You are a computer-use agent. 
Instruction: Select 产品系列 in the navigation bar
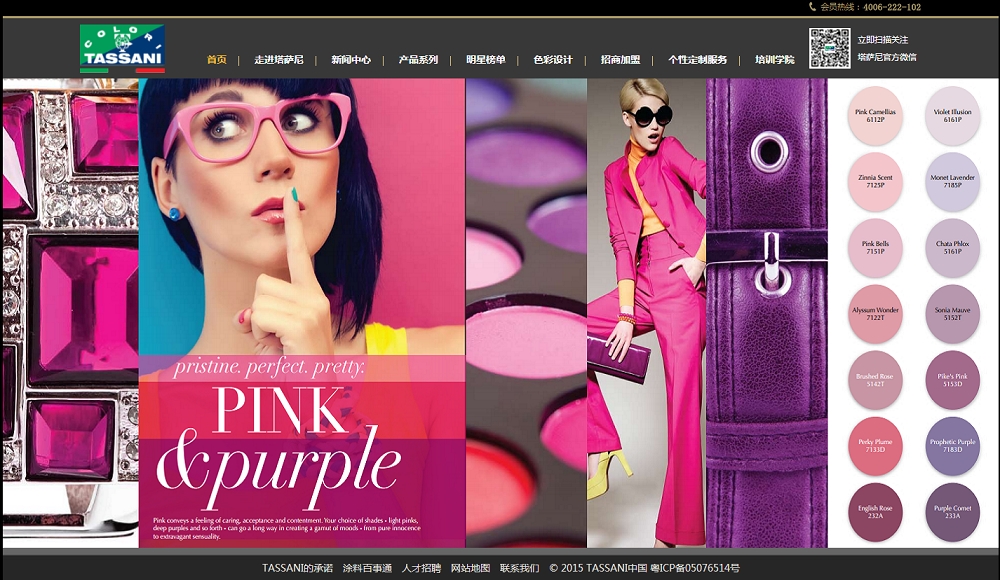(x=418, y=60)
